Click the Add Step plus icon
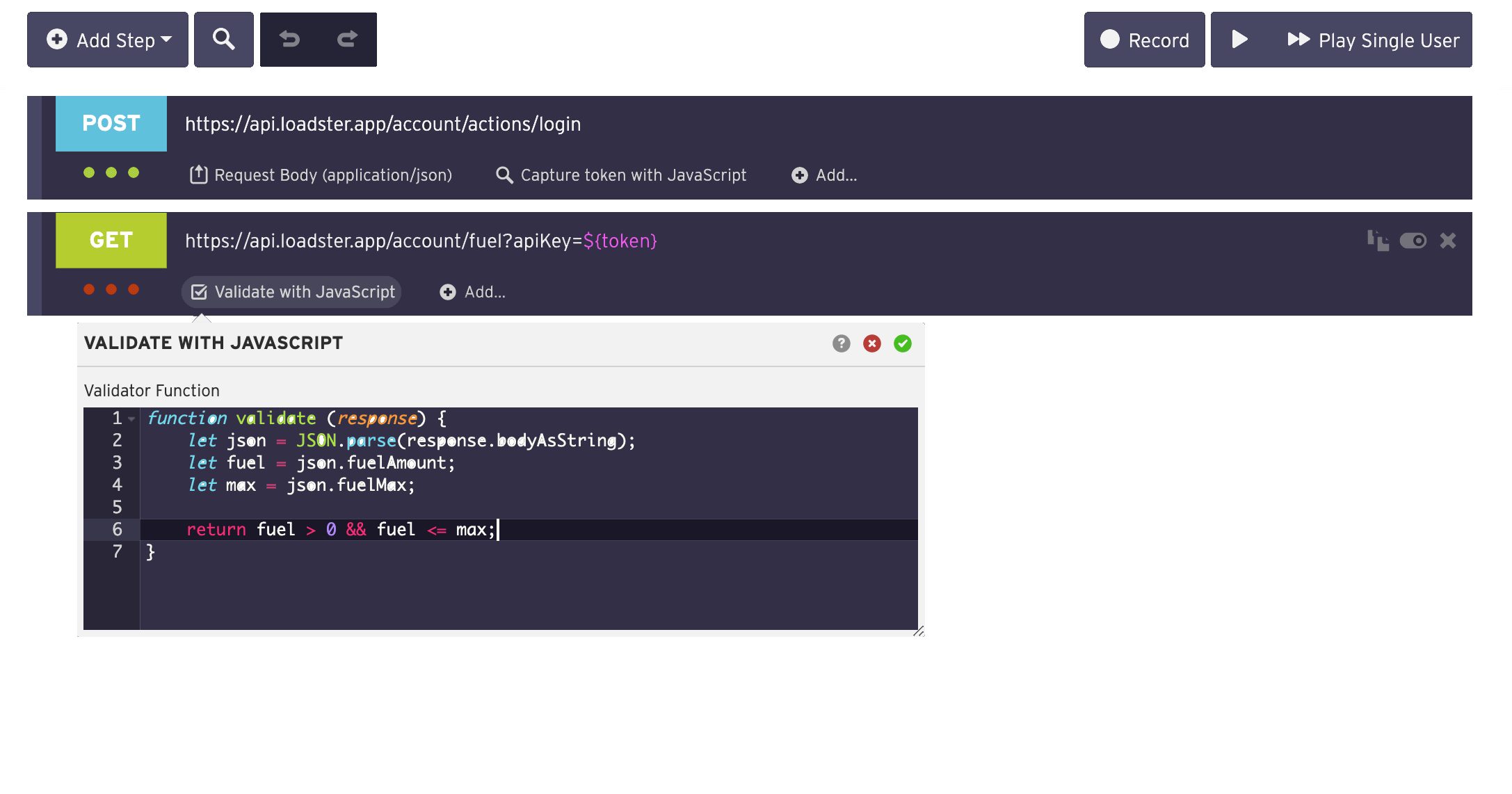Image resolution: width=1512 pixels, height=794 pixels. point(57,39)
